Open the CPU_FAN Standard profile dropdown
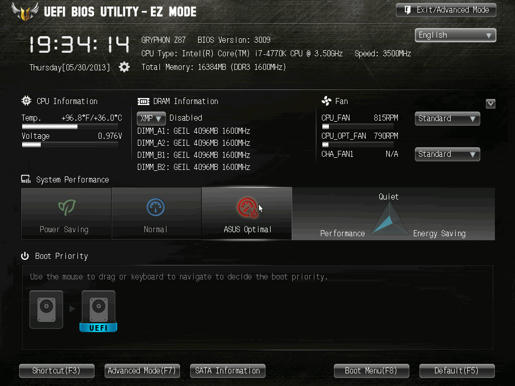The width and height of the screenshot is (515, 386). pyautogui.click(x=447, y=118)
